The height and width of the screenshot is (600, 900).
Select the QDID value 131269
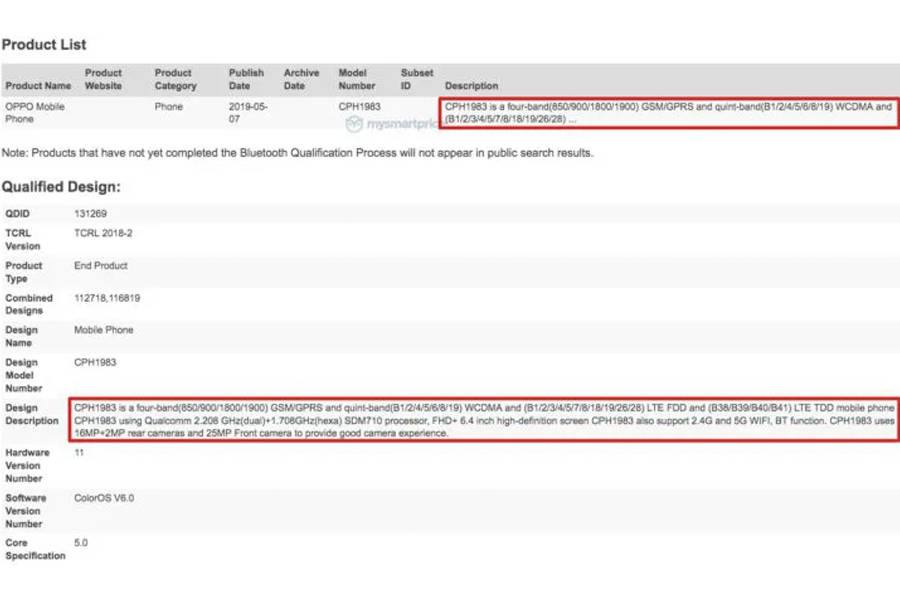90,214
